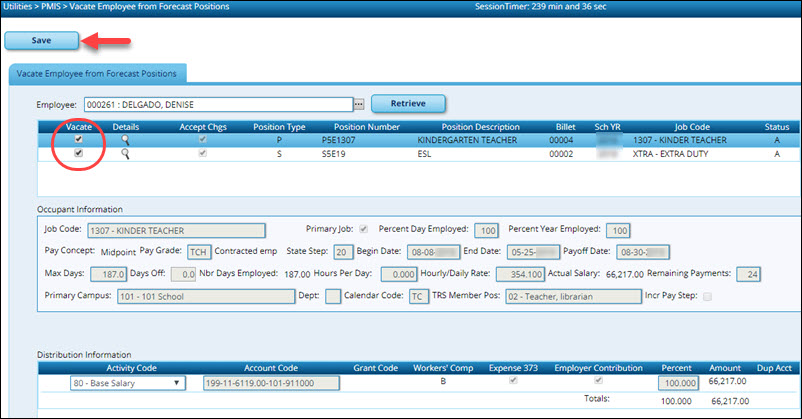This screenshot has width=802, height=419.
Task: Click the Retrieve button
Action: point(408,103)
